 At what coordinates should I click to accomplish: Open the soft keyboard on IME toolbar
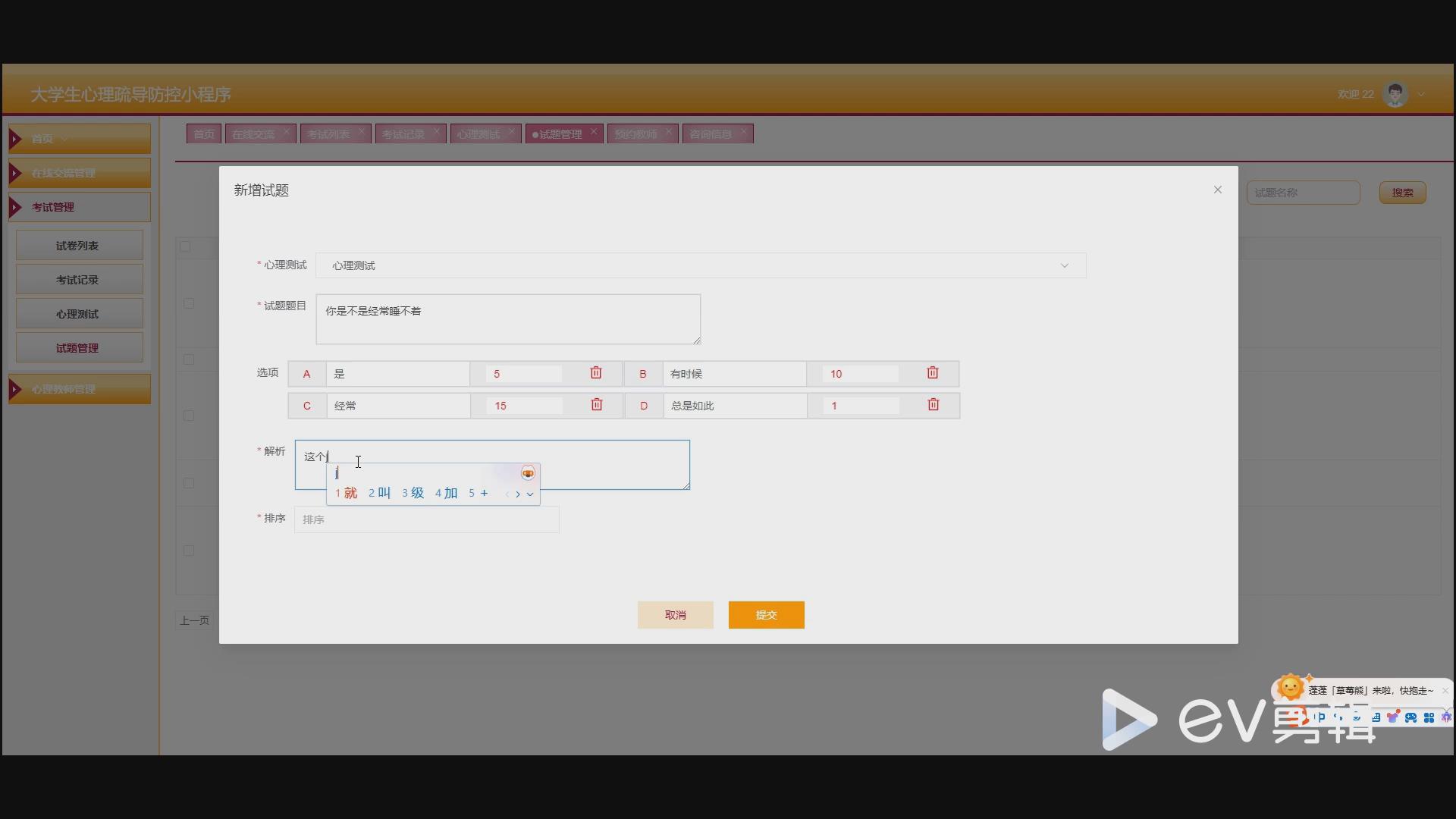pos(1375,717)
